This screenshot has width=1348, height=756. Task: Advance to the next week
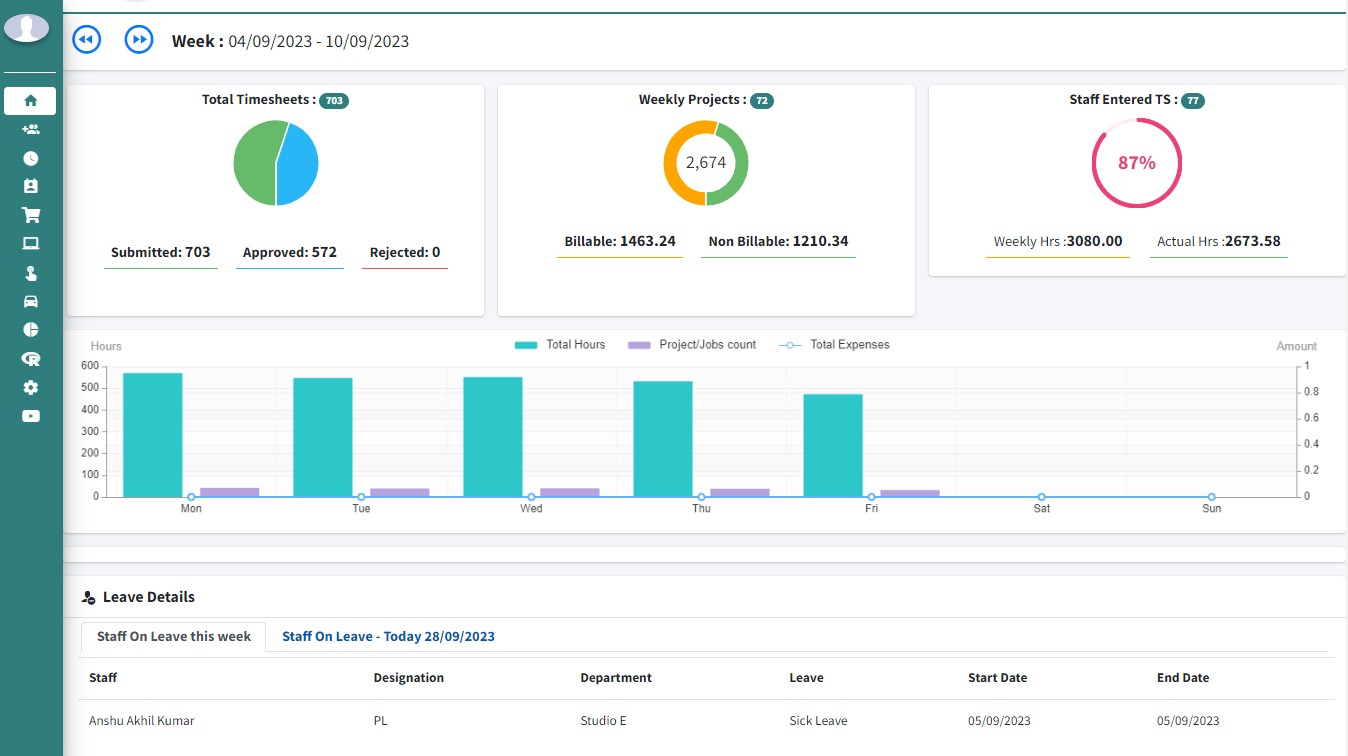point(139,39)
